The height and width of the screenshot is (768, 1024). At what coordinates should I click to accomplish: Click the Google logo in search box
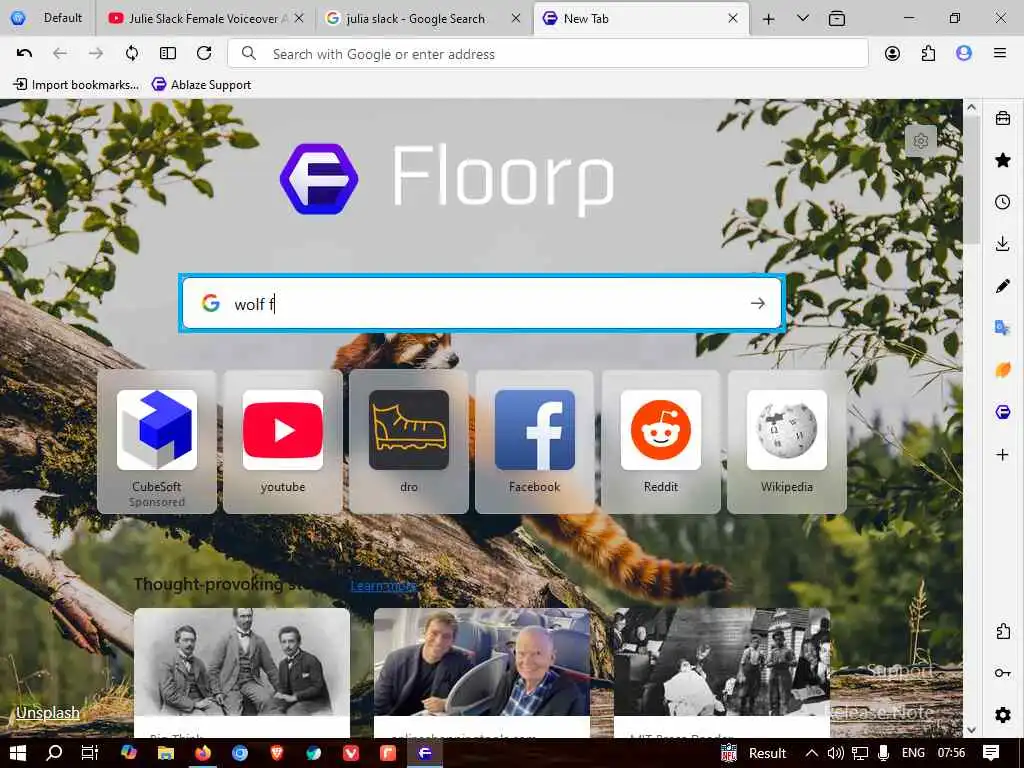(x=210, y=303)
